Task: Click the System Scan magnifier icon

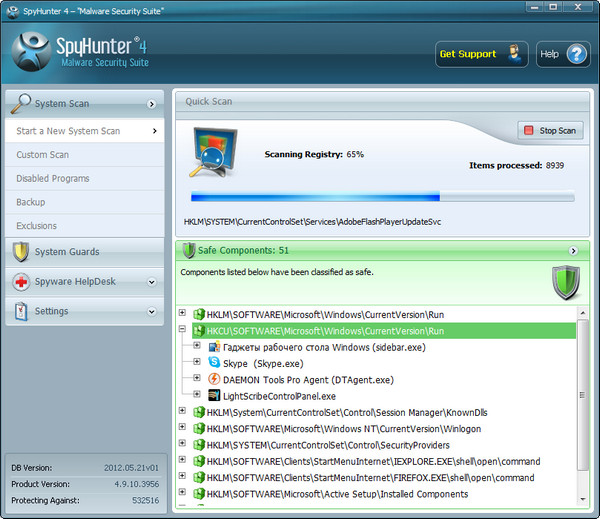Action: coord(20,102)
